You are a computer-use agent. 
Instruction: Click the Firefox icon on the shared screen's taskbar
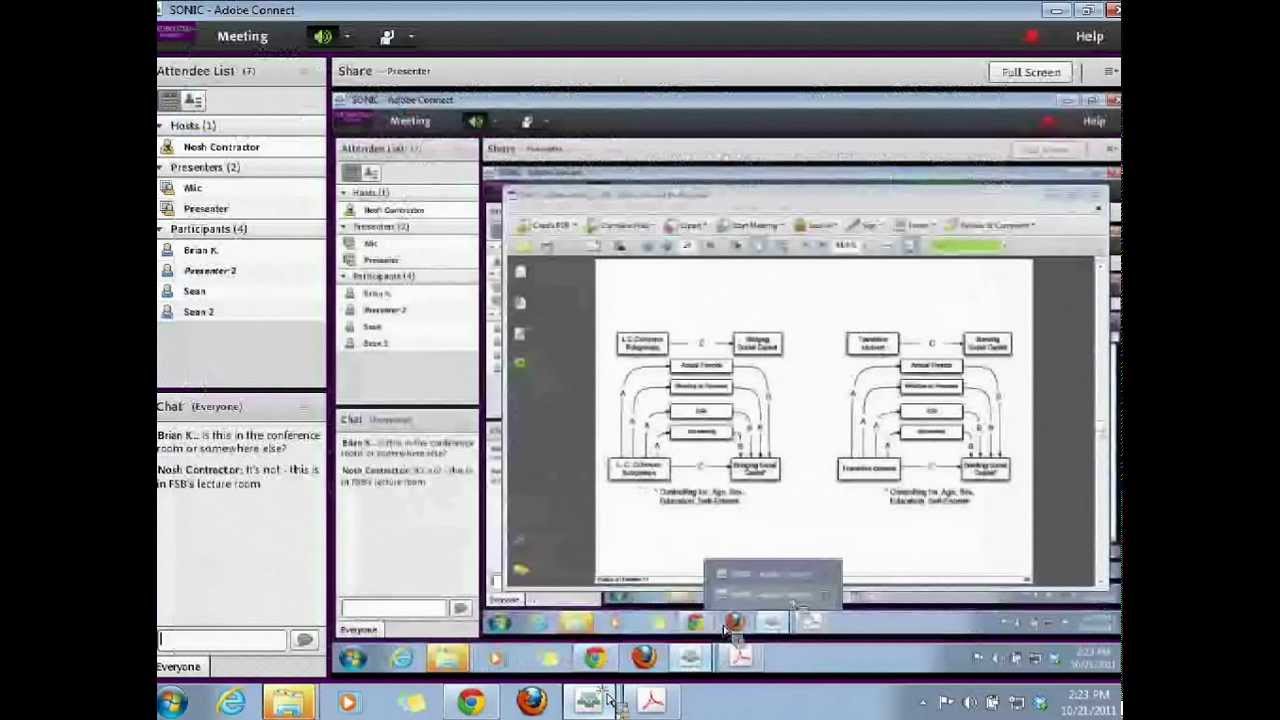click(x=643, y=658)
